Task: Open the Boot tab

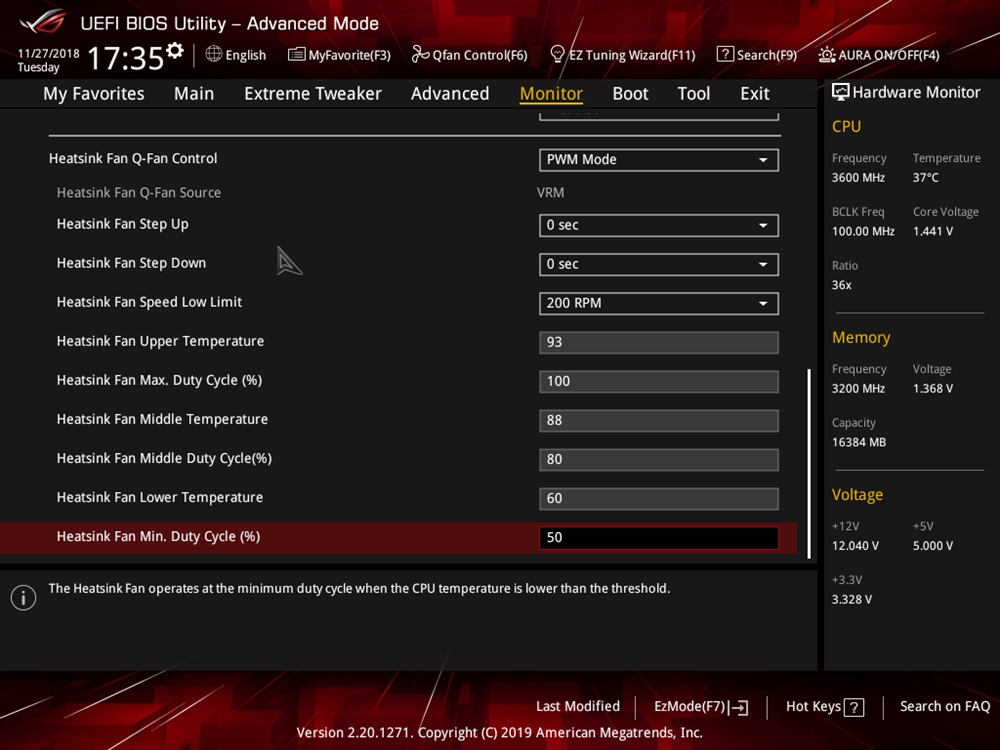Action: point(630,94)
